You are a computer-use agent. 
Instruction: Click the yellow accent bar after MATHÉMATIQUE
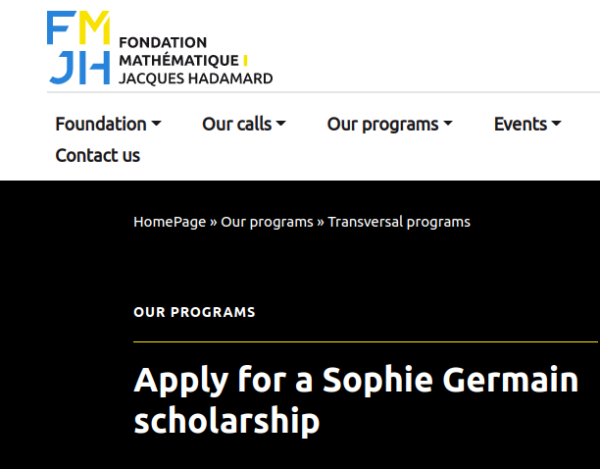(x=246, y=60)
